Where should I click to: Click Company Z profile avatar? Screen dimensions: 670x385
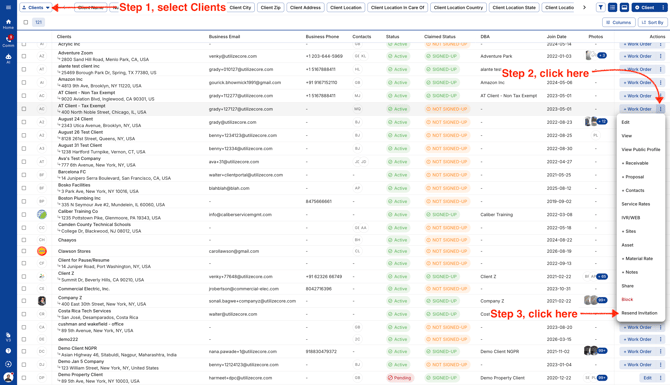click(42, 301)
